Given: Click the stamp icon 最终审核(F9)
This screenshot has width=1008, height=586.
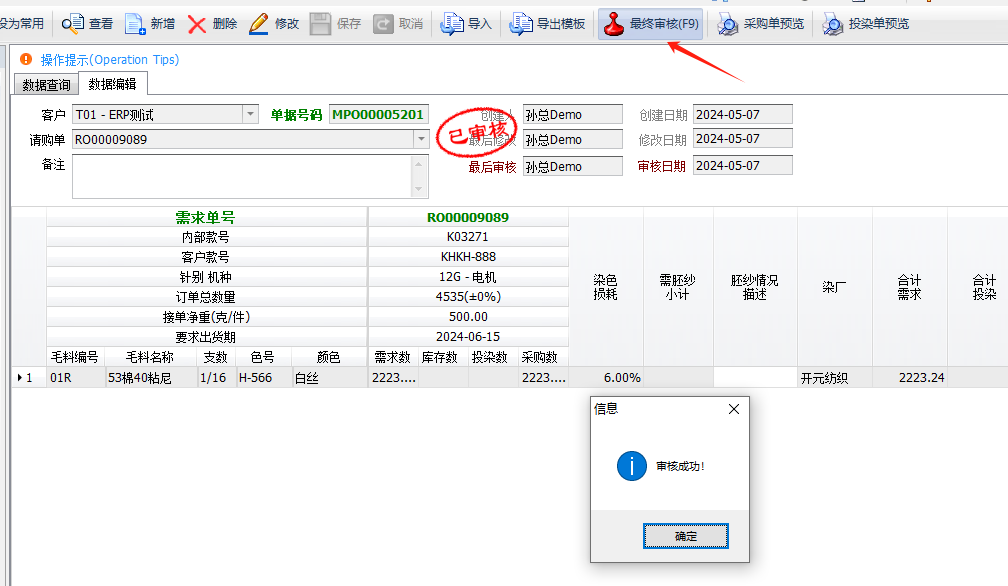Looking at the screenshot, I should [614, 24].
